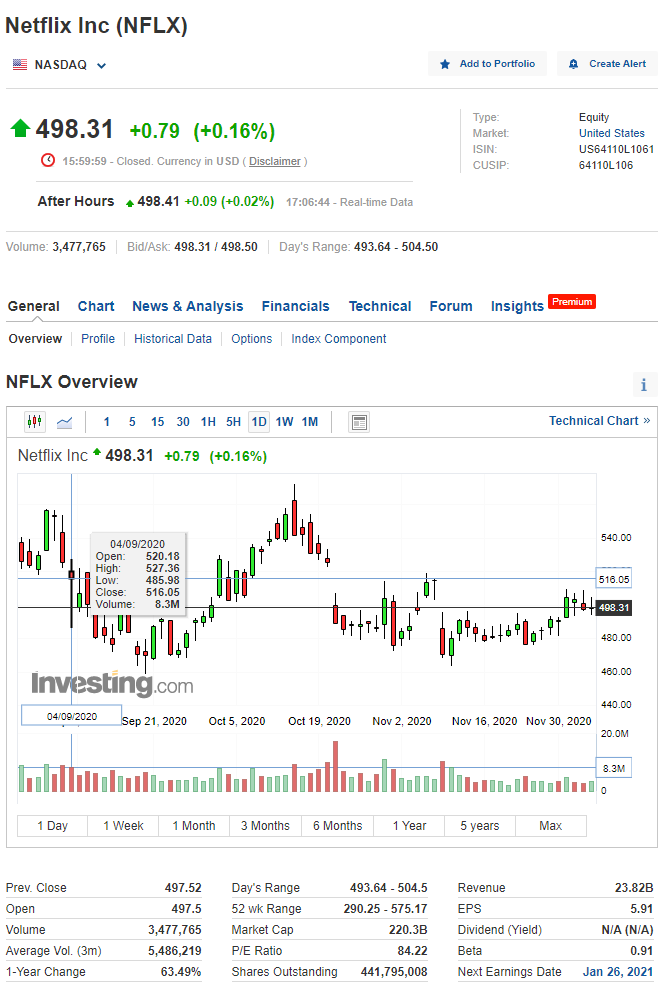Click the 1-Year Change value 63.49%
The height and width of the screenshot is (996, 670).
181,972
